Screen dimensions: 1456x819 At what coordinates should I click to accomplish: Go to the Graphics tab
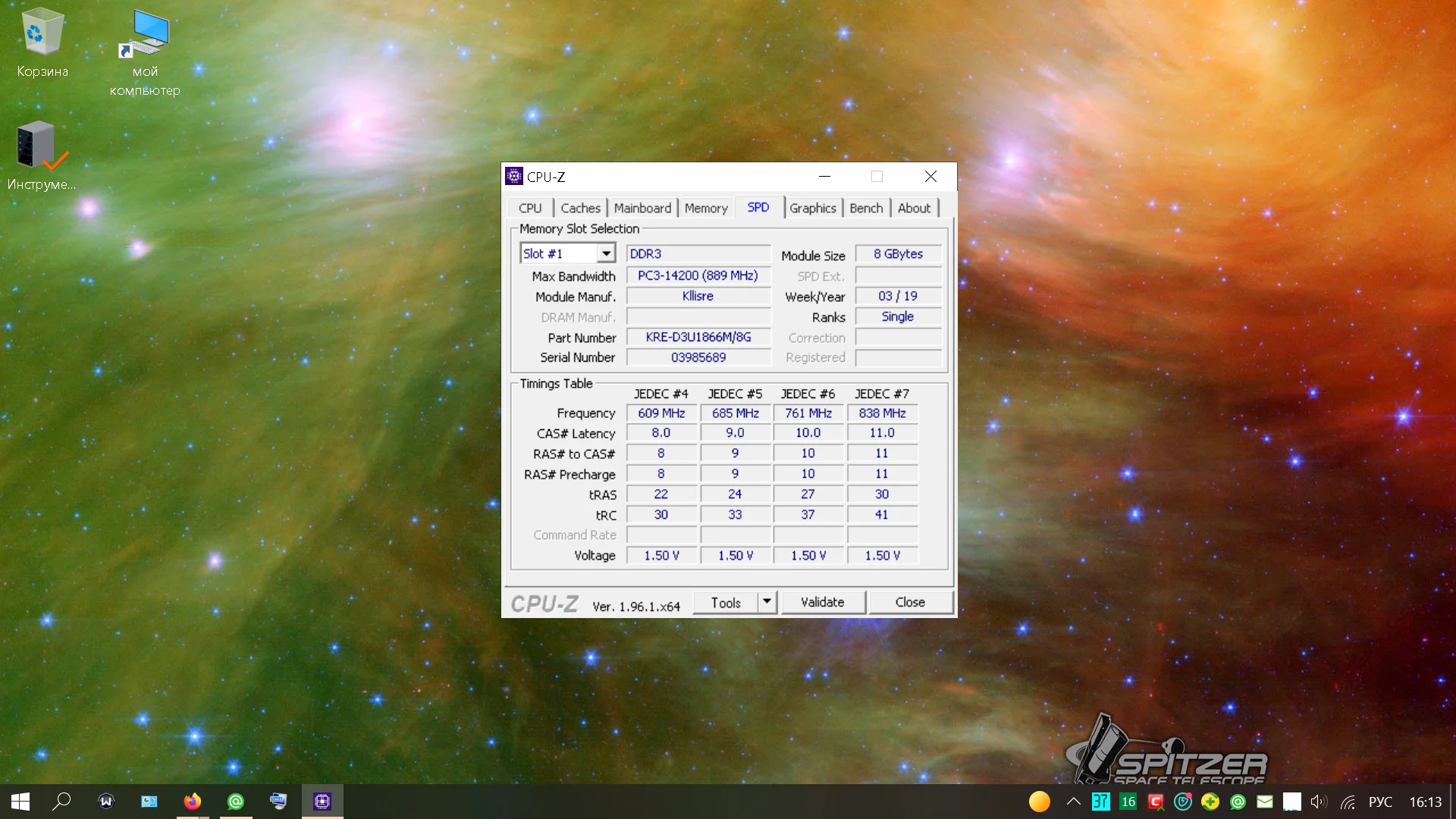(812, 208)
